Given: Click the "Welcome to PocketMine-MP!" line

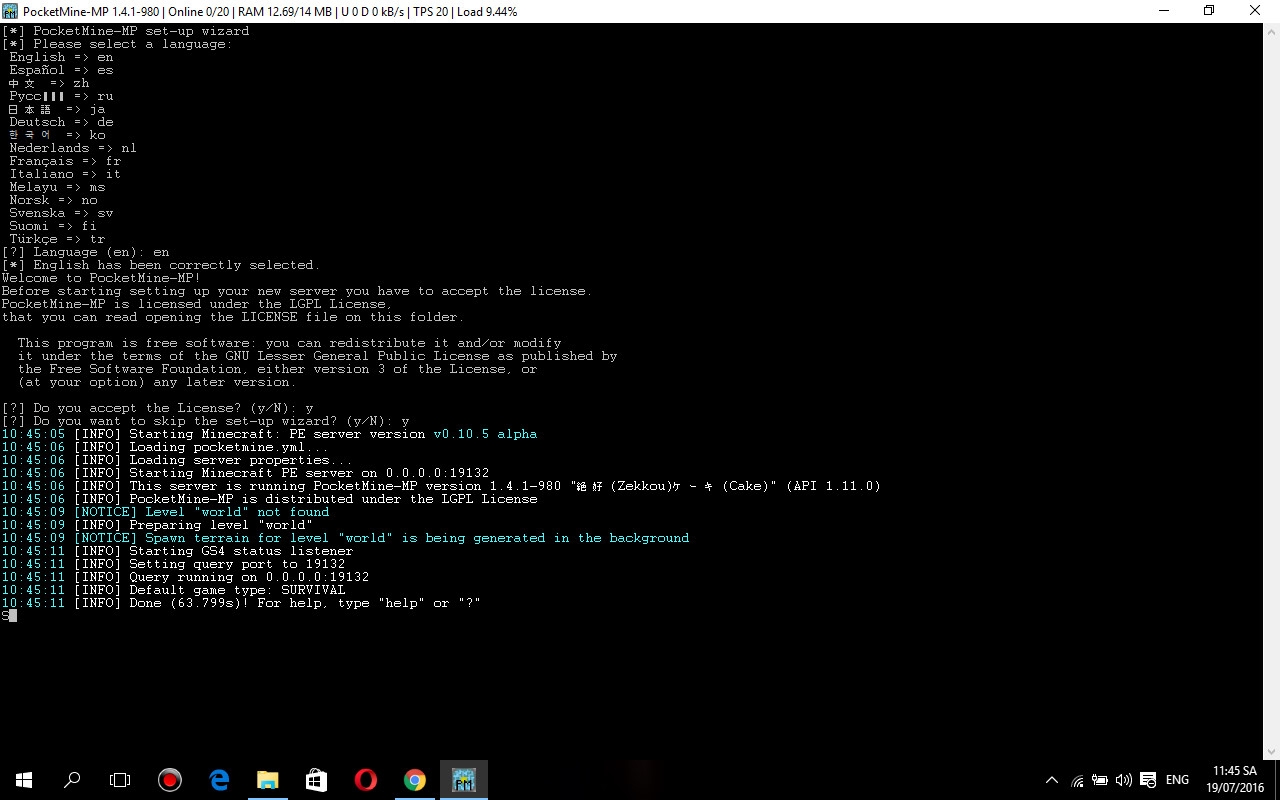Looking at the screenshot, I should 101,278.
